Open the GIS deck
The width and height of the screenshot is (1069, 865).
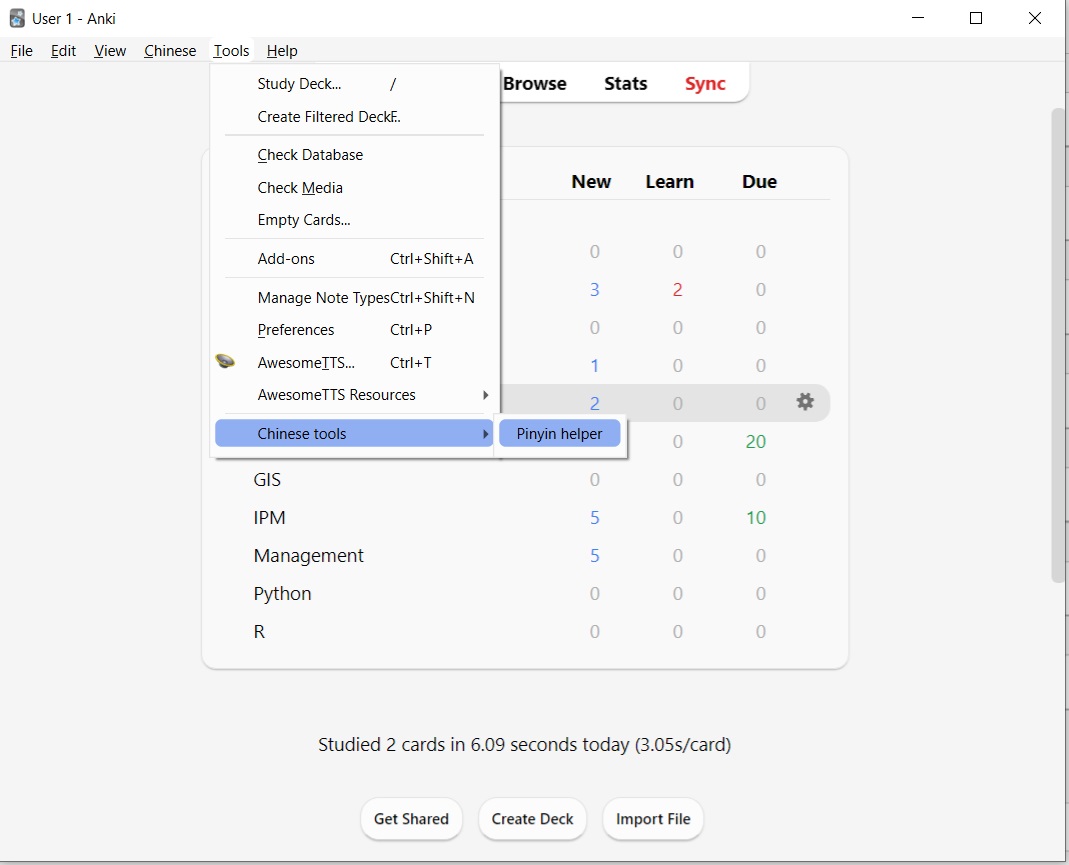pos(267,480)
